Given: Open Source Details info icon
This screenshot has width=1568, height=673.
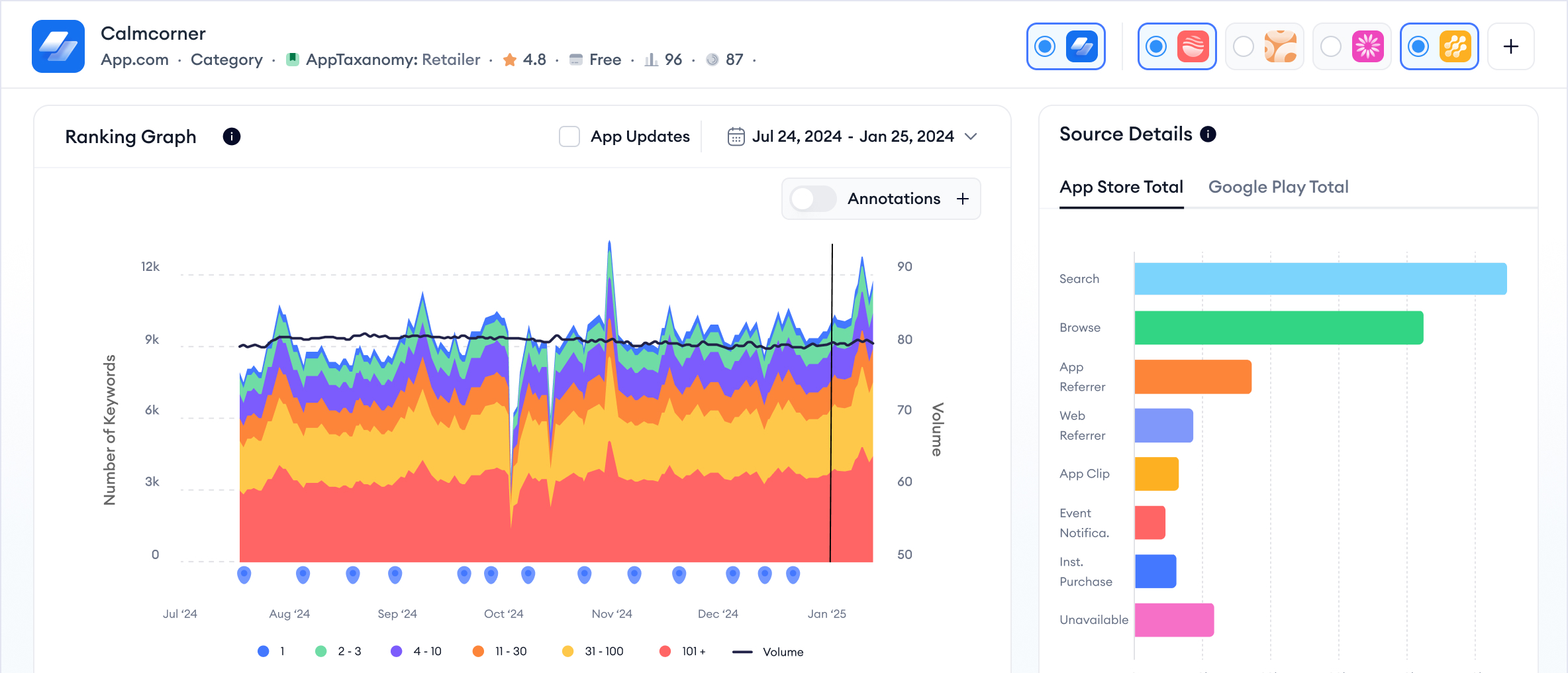Looking at the screenshot, I should pos(1208,134).
